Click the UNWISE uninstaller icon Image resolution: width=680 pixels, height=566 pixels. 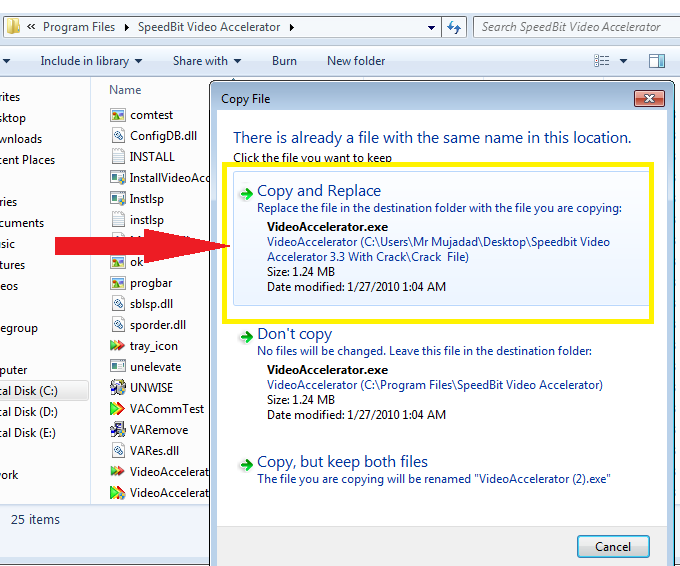coord(118,387)
